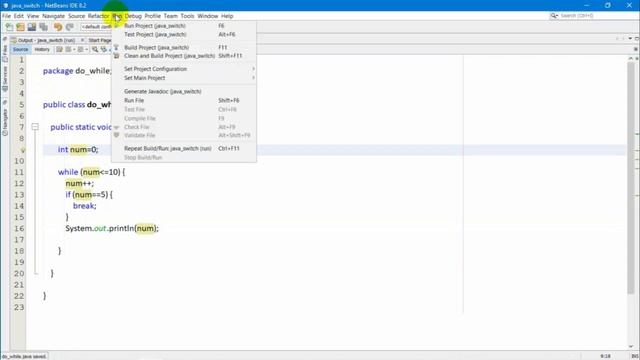Open the Refactor menu
Image resolution: width=640 pixels, height=360 pixels.
click(x=98, y=16)
